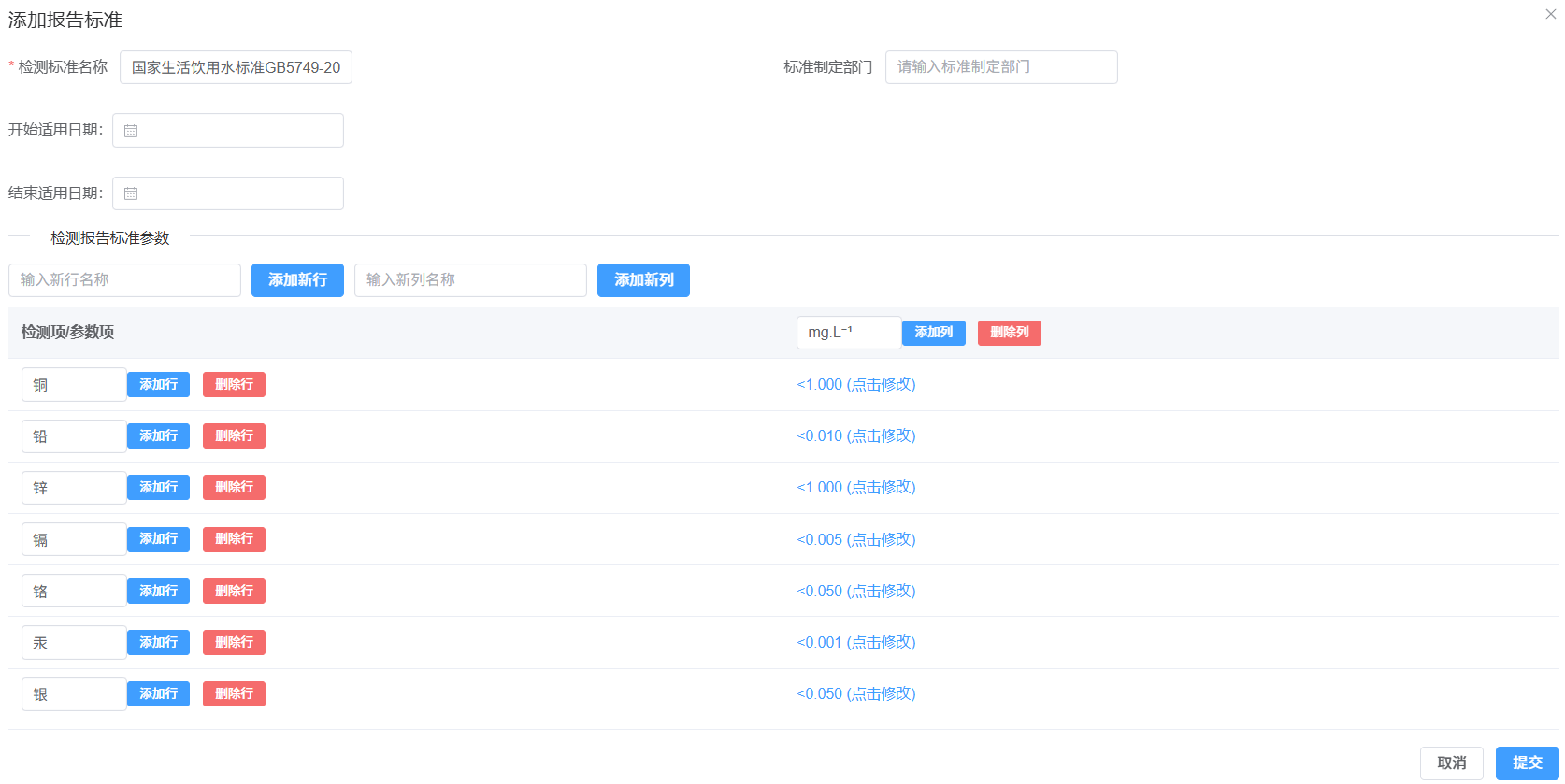
Task: Add a row after 银
Action: (x=158, y=694)
